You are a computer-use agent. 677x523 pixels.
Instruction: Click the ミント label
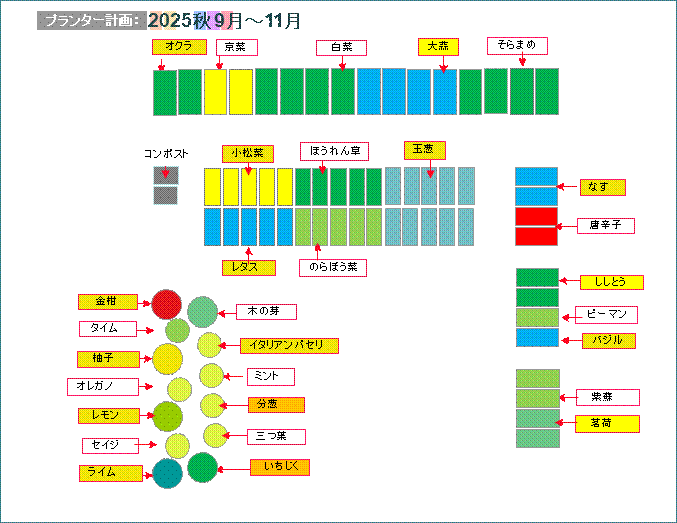tap(270, 377)
